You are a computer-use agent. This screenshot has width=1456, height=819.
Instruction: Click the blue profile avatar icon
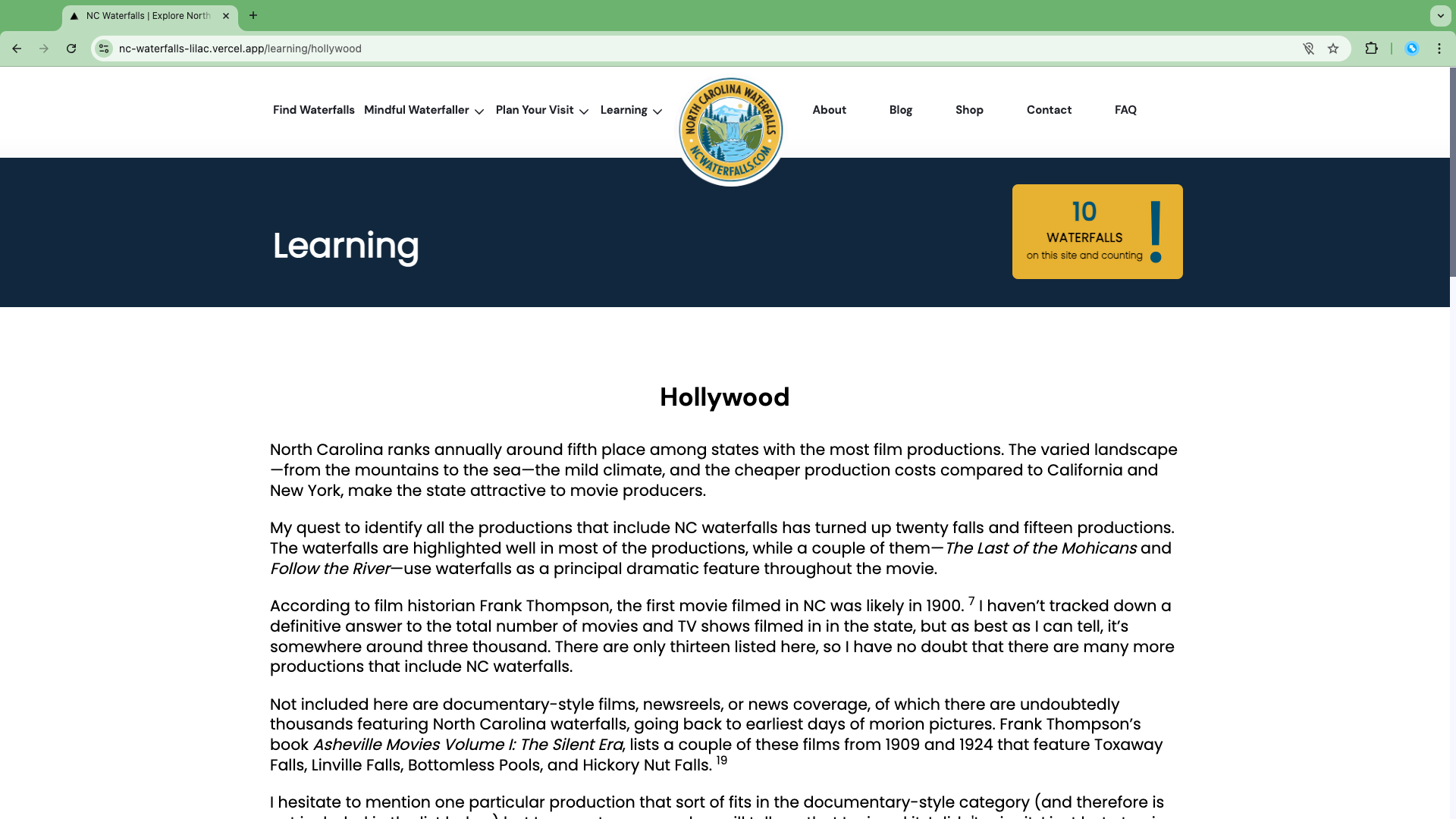coord(1412,49)
